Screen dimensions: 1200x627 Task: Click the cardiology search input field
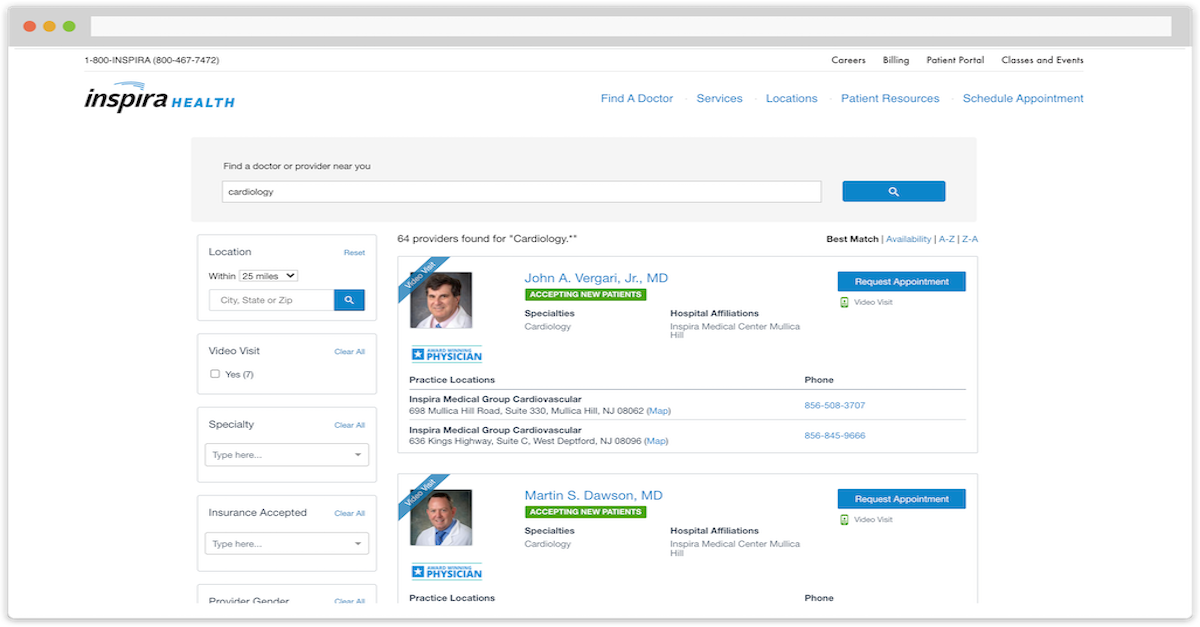click(521, 192)
